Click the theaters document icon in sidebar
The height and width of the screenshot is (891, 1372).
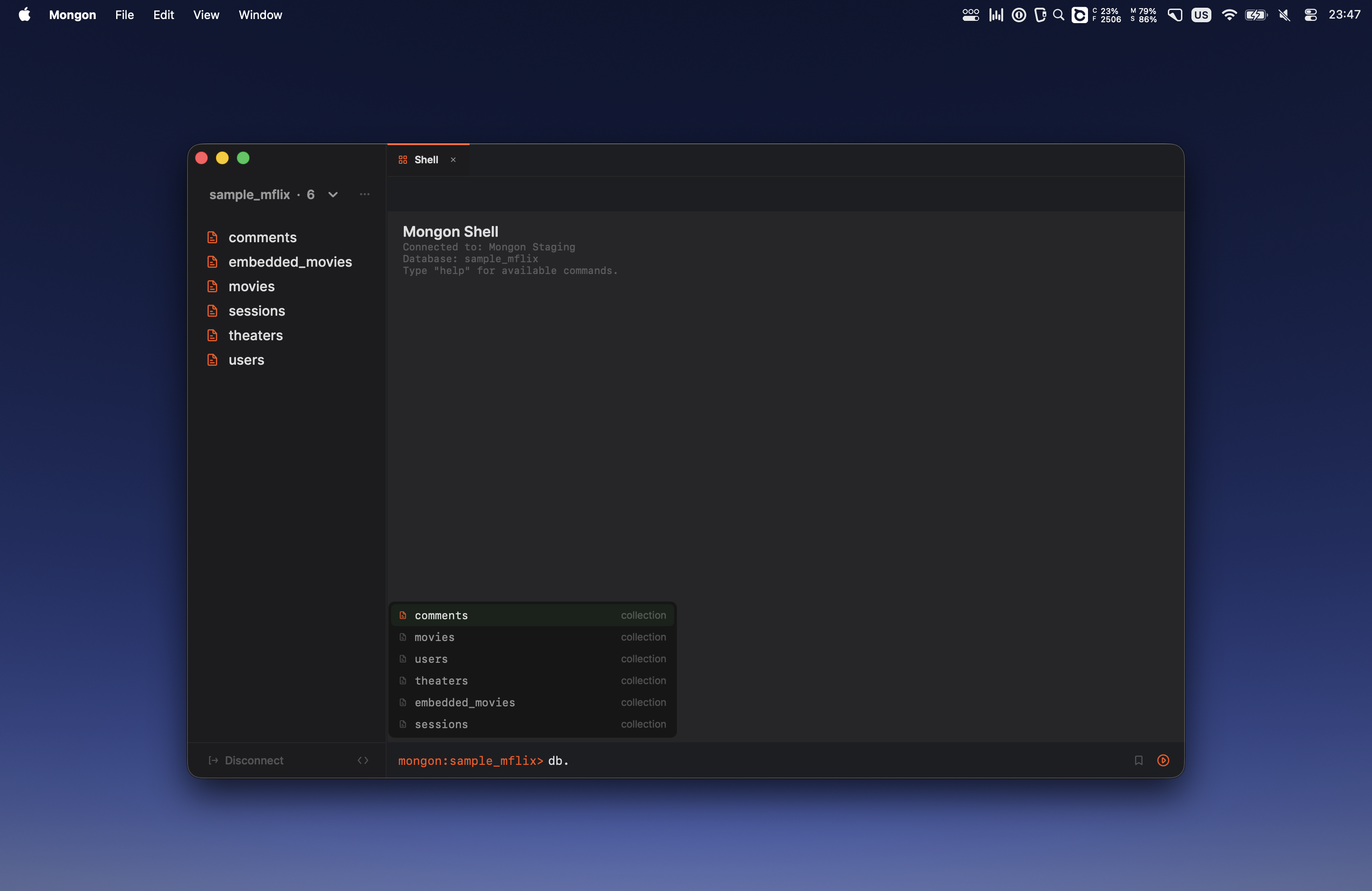click(x=212, y=335)
